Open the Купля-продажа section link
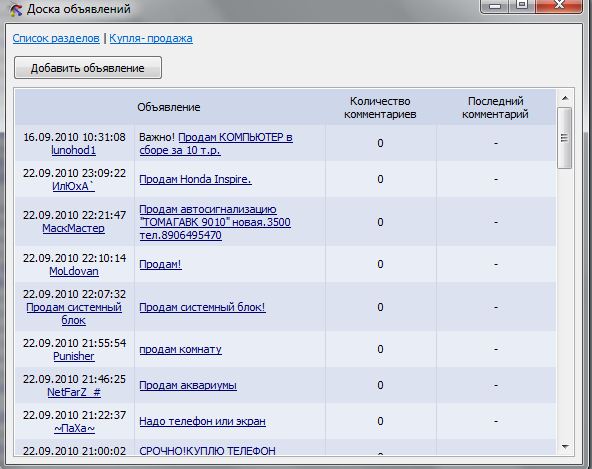The height and width of the screenshot is (469, 592). 151,39
